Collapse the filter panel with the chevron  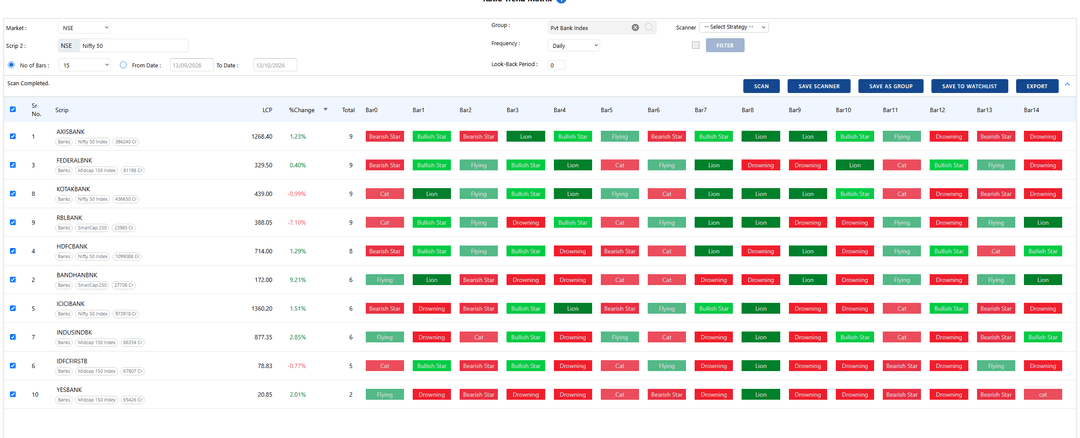[x=1067, y=85]
